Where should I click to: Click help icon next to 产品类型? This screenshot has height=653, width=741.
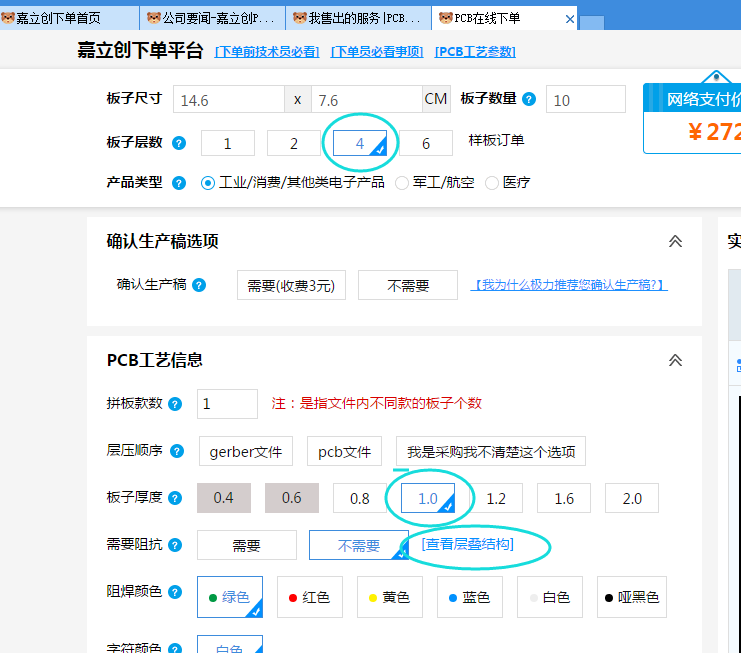point(179,183)
